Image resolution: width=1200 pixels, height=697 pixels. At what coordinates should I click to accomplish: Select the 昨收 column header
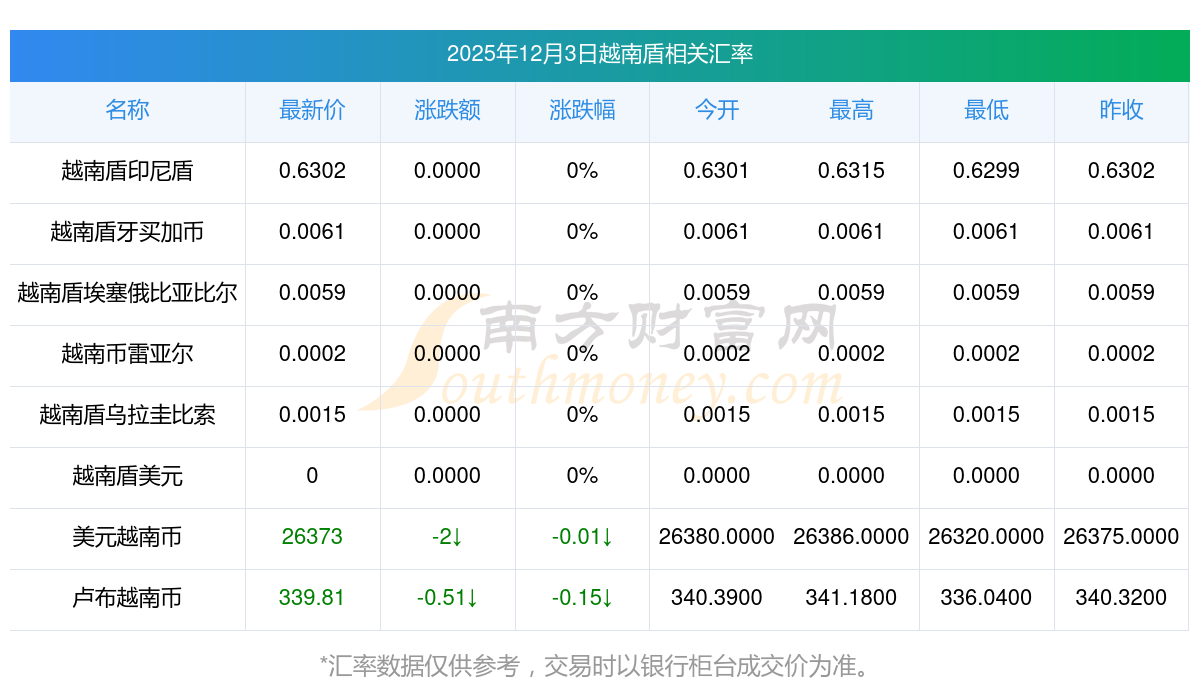point(1121,110)
